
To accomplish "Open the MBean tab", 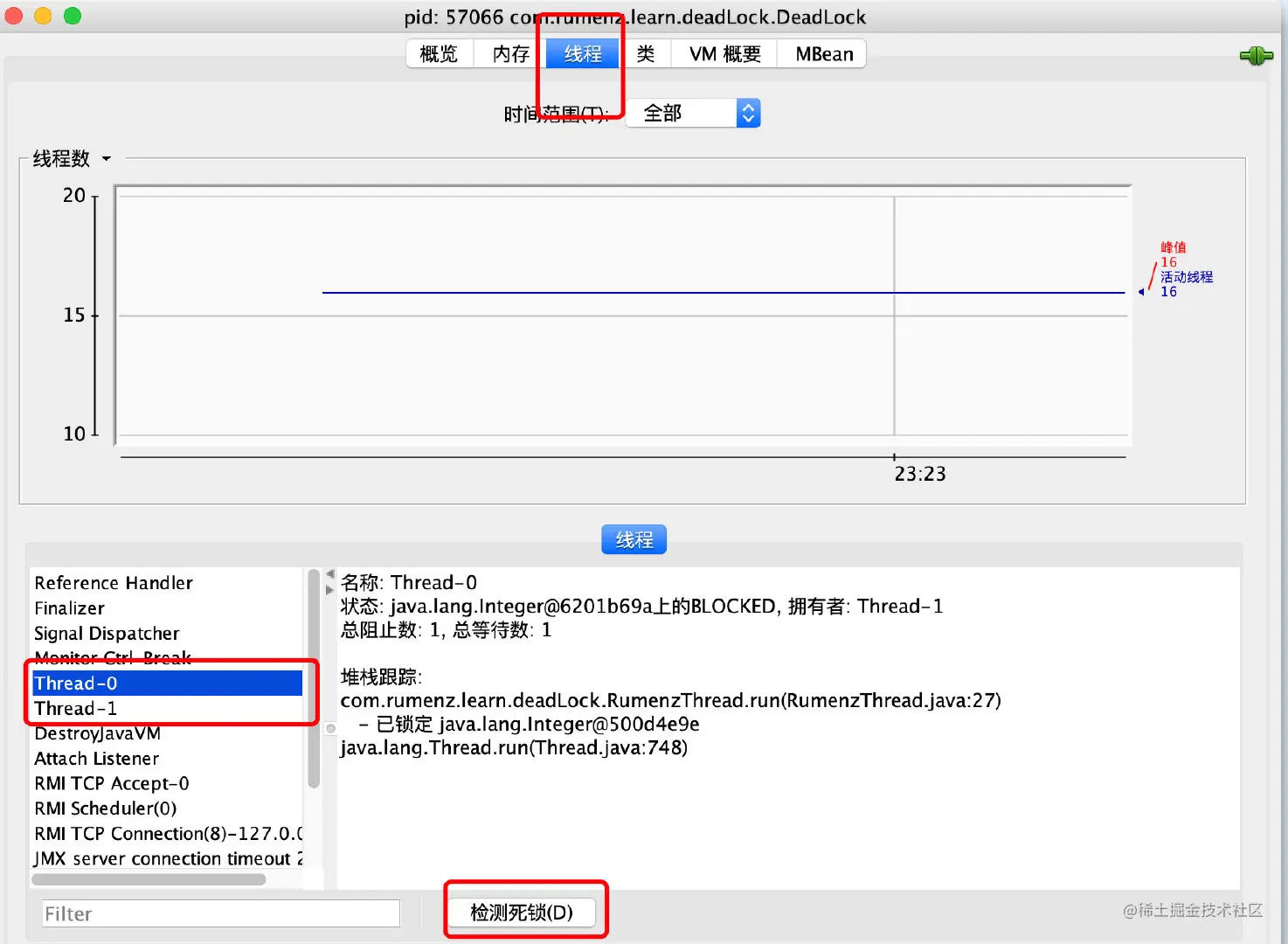I will click(823, 54).
